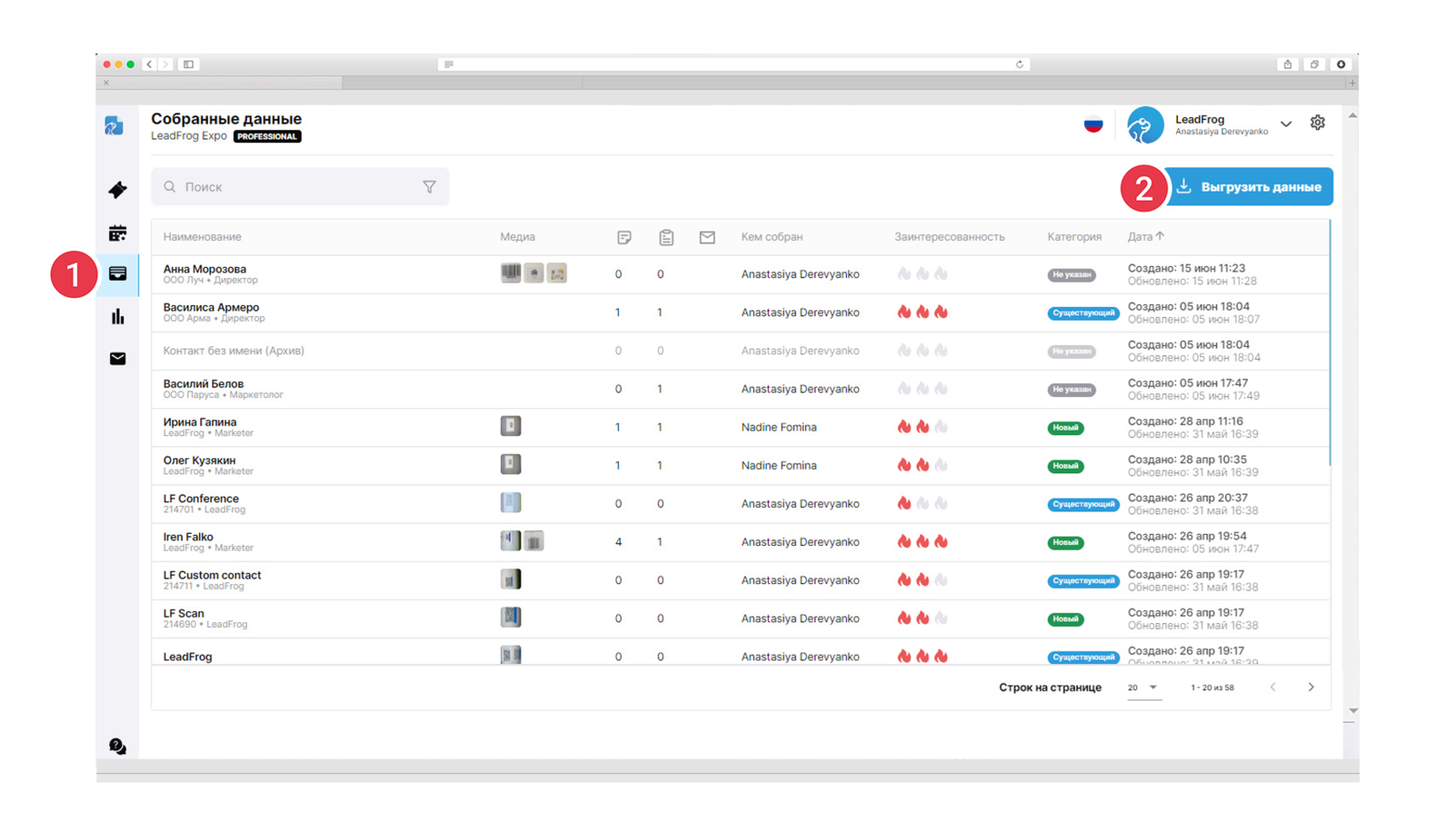Sort by the clipboard surveys column icon

tap(666, 237)
